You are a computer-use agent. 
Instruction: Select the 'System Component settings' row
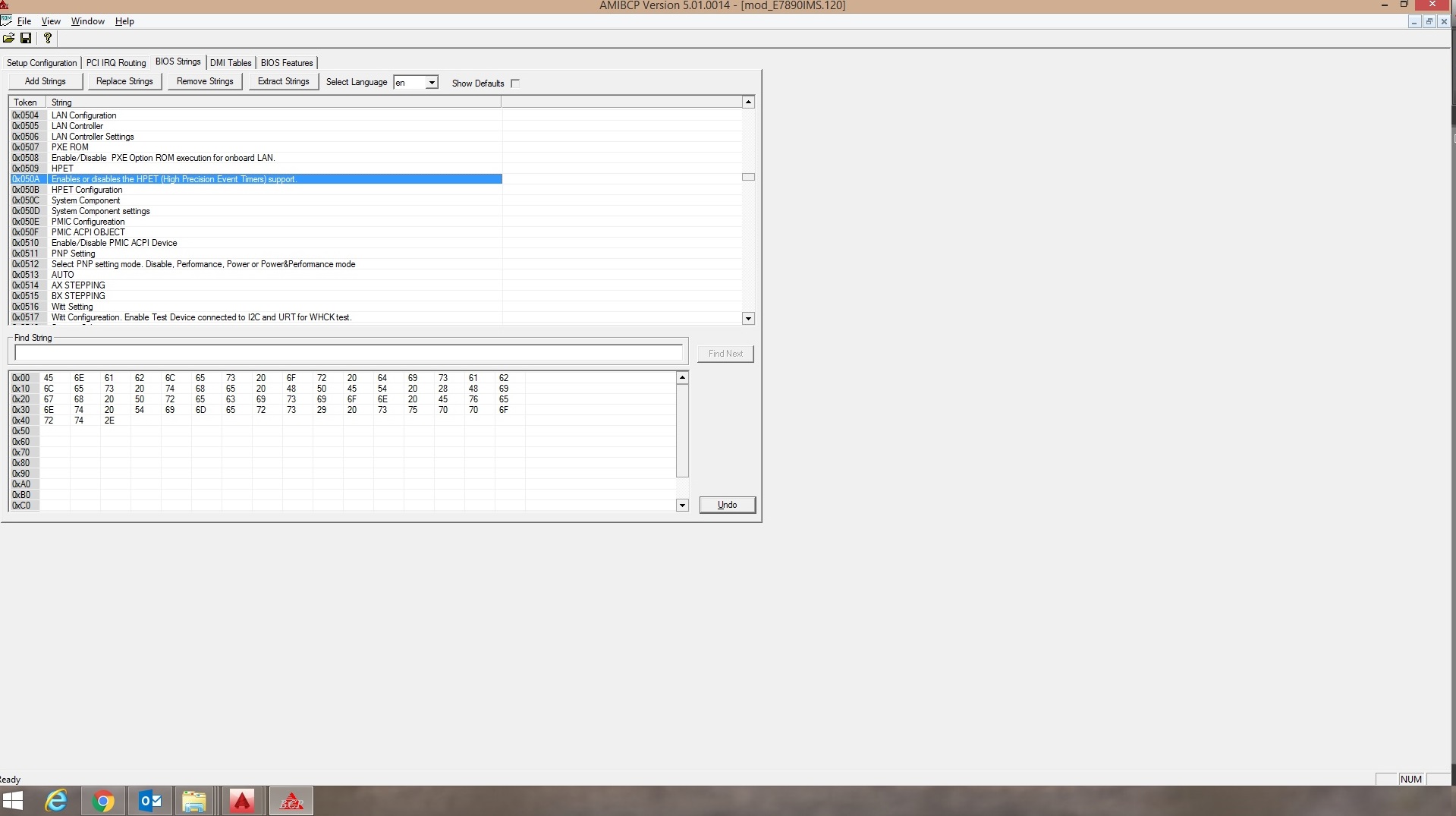click(256, 211)
